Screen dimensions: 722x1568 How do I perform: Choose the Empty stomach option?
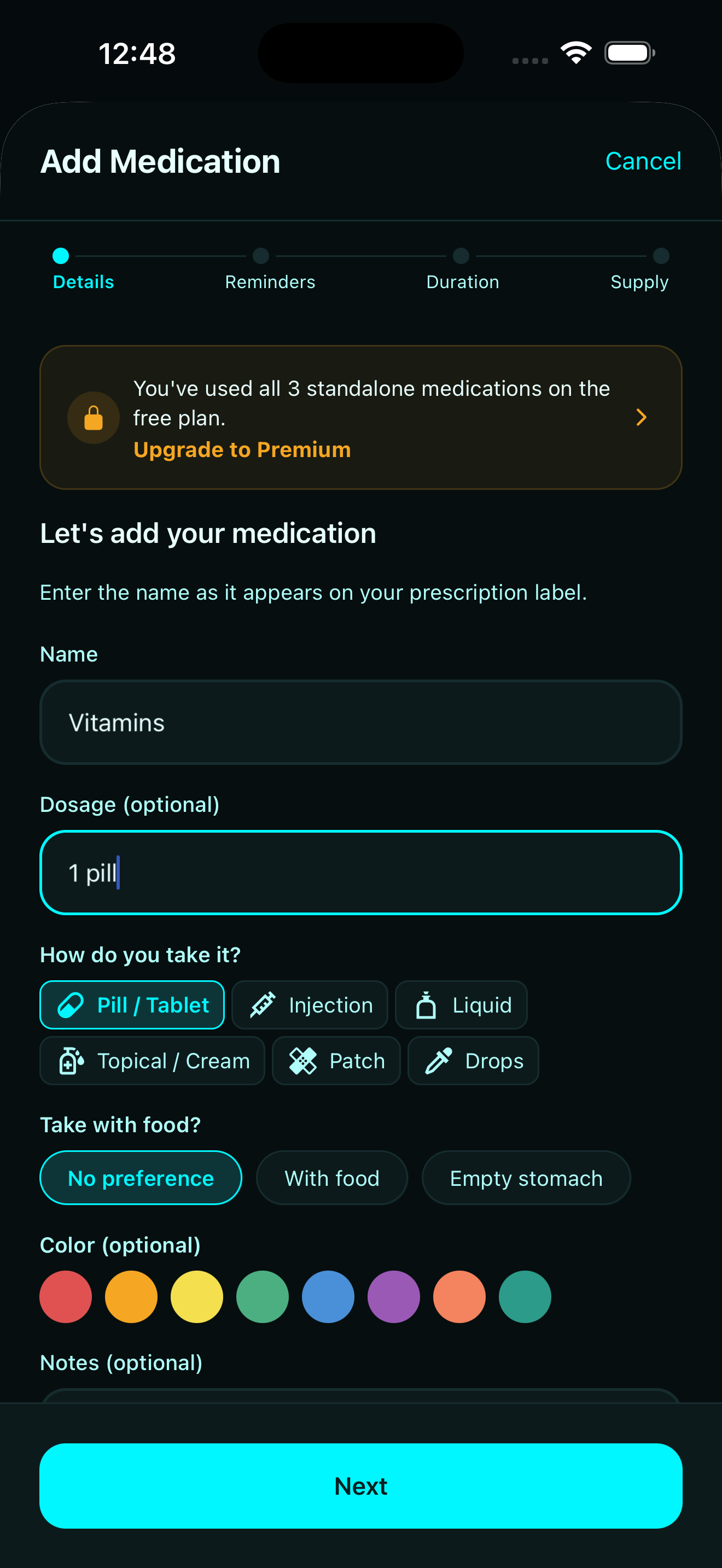pyautogui.click(x=526, y=1177)
